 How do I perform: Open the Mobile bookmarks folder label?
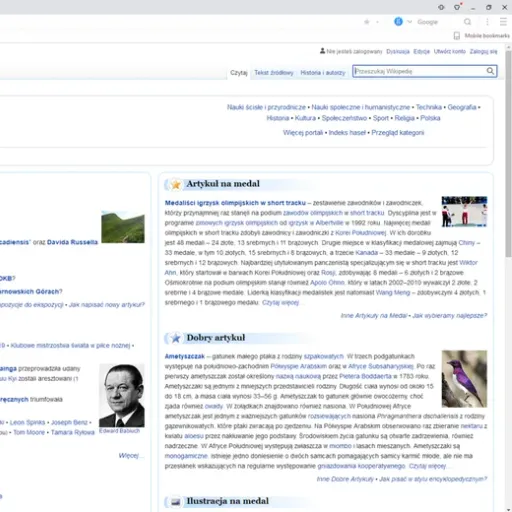click(487, 36)
